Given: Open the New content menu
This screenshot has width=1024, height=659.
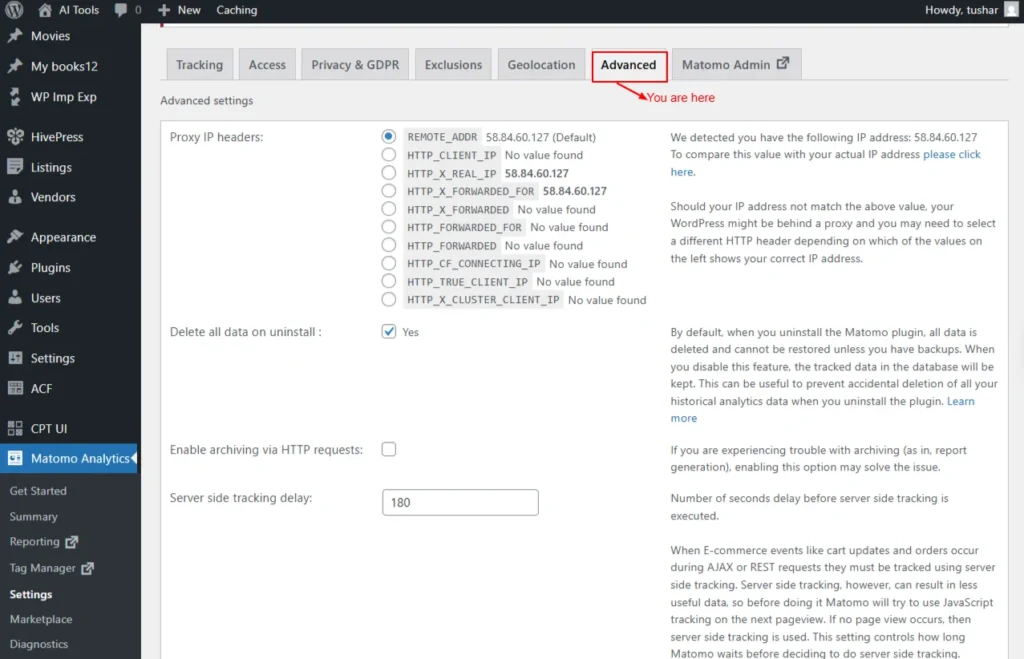Looking at the screenshot, I should (179, 10).
